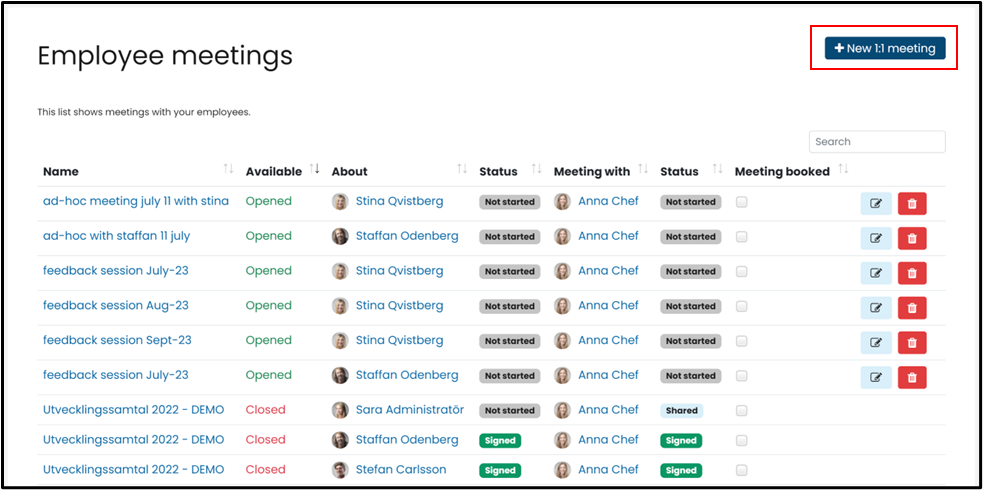This screenshot has width=983, height=490.
Task: Open Staffan Odenberg's profile in the second row
Action: 406,236
